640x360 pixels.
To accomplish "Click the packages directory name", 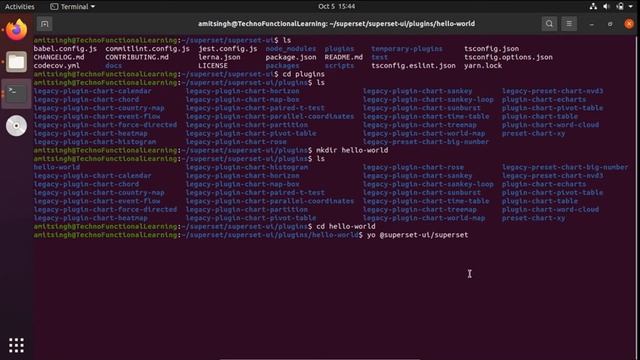I will tap(282, 66).
